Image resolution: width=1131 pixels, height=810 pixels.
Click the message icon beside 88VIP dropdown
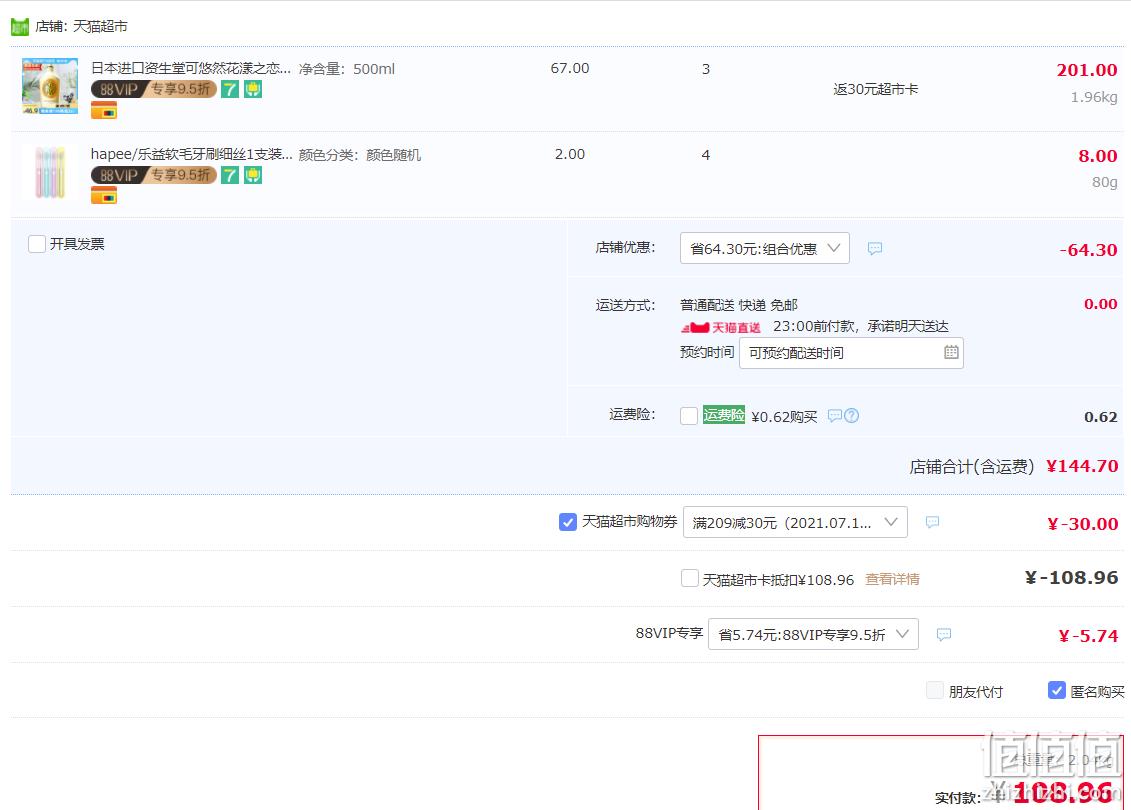coord(944,635)
